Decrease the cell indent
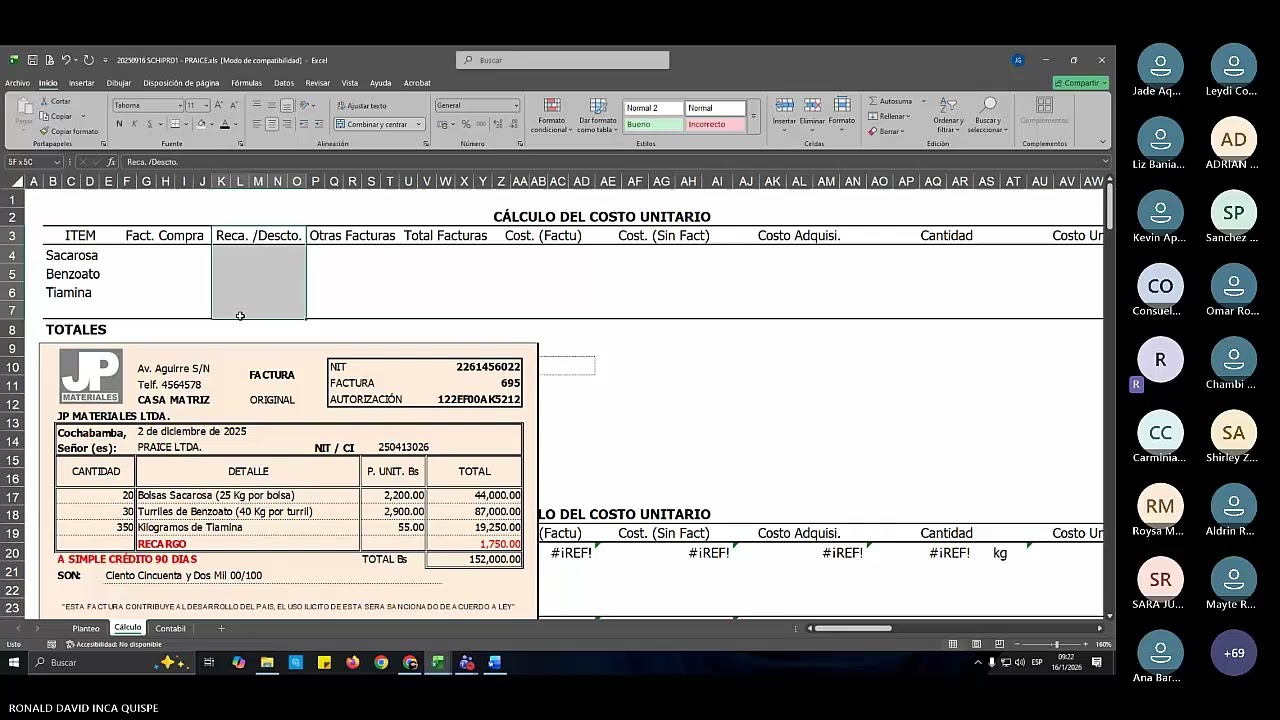The image size is (1280, 720). 304,124
